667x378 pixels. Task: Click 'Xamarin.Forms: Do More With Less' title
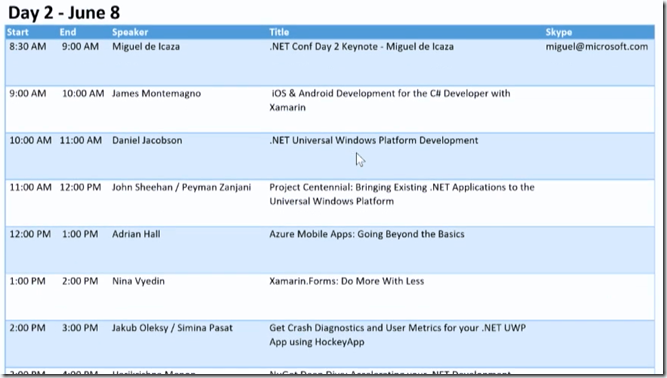coord(347,281)
